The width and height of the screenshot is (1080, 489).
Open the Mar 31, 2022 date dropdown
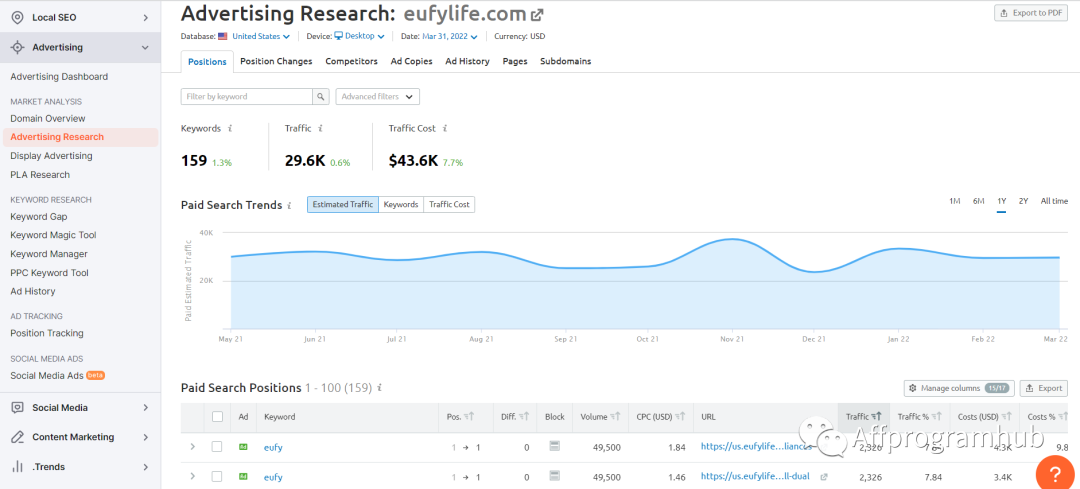[450, 37]
